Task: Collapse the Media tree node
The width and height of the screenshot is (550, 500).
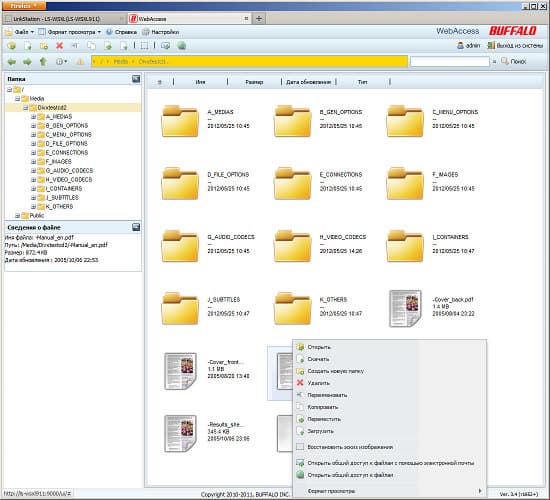Action: tap(17, 99)
